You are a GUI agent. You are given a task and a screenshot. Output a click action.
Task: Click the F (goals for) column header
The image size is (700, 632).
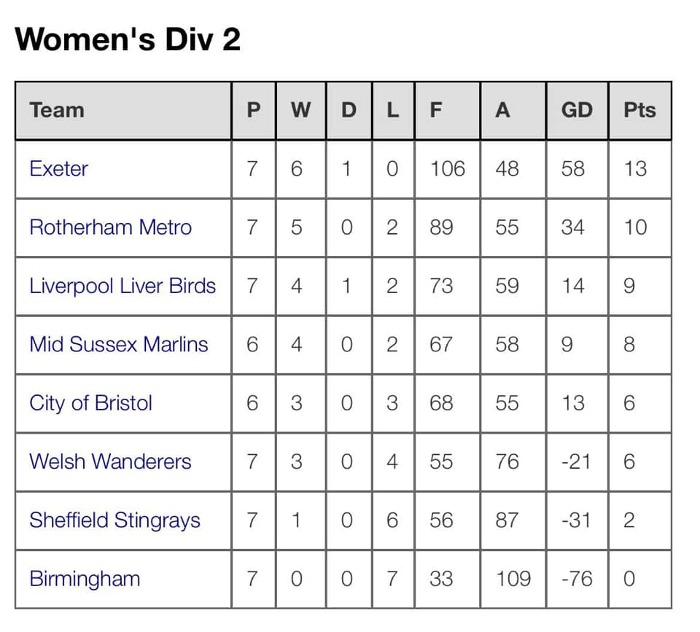click(x=436, y=110)
